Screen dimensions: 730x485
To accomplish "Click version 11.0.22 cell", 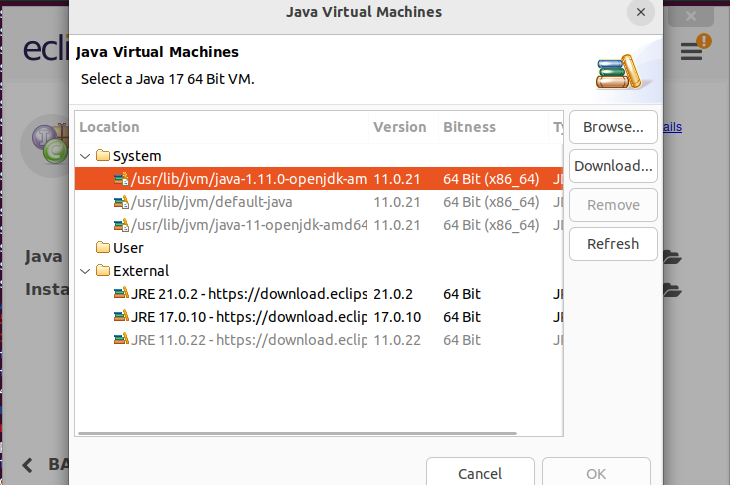I will tap(397, 340).
